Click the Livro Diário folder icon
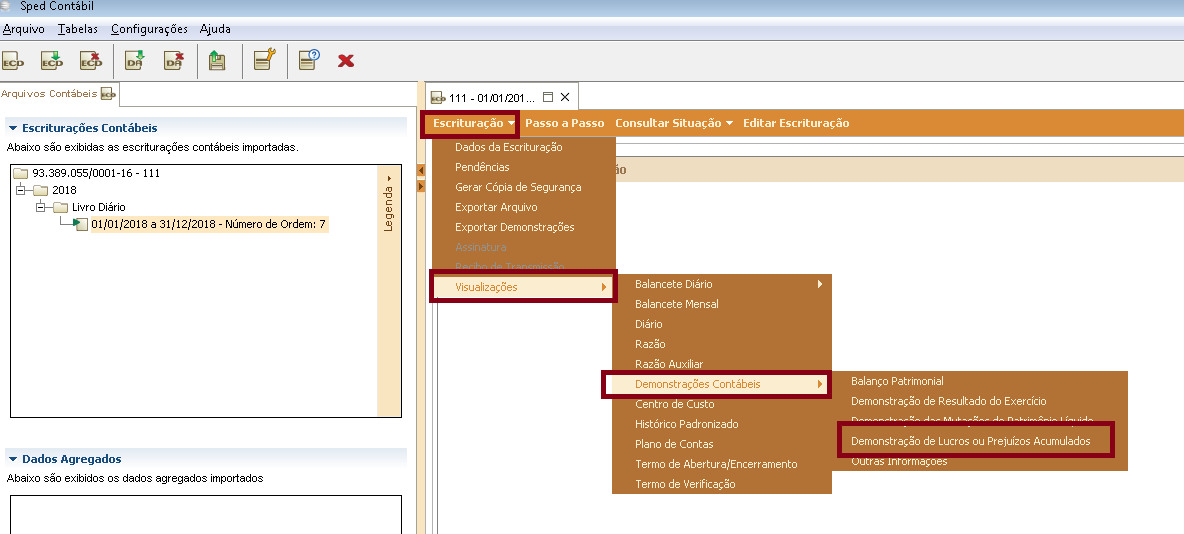1184x534 pixels. pyautogui.click(x=60, y=207)
